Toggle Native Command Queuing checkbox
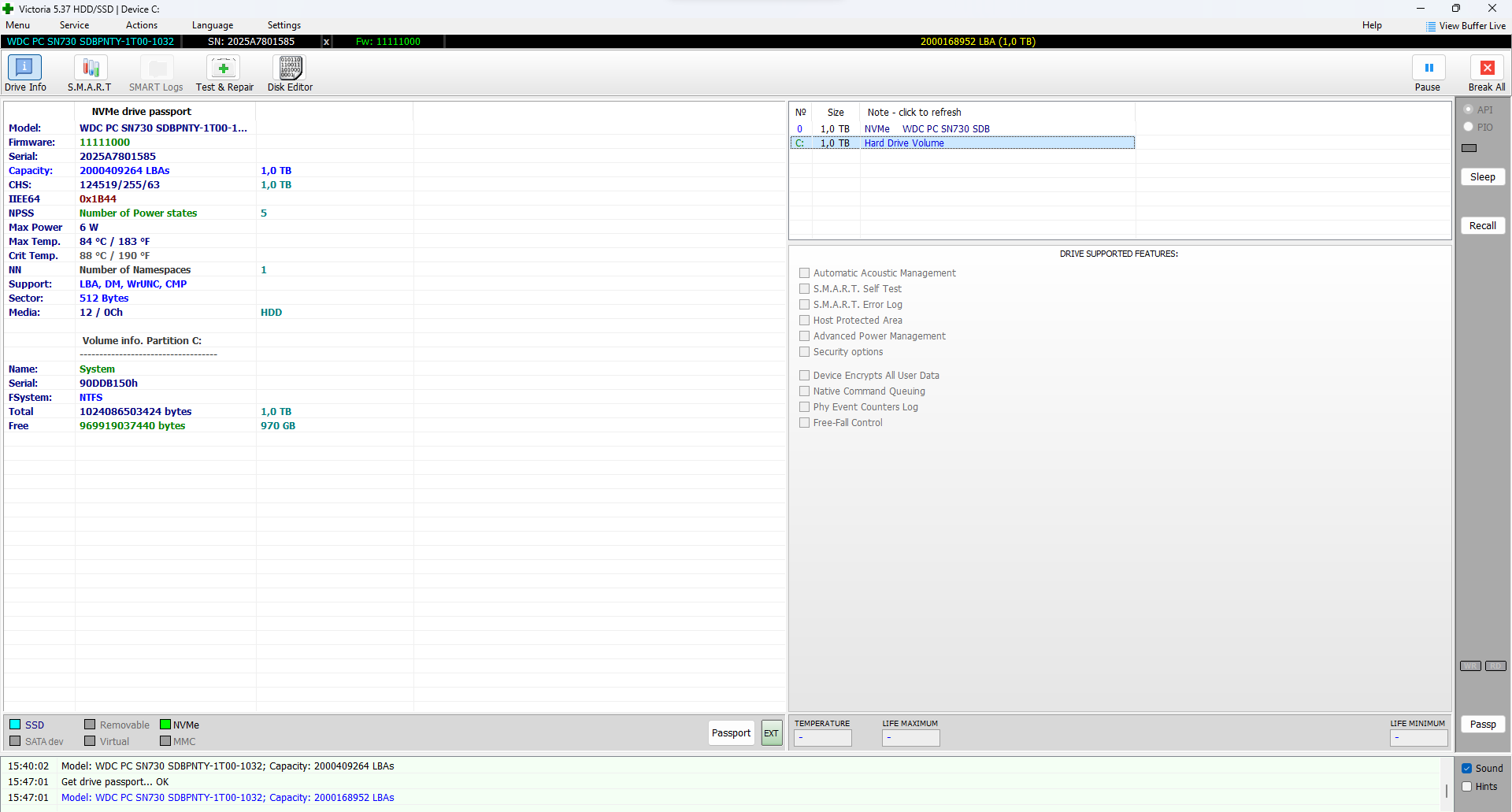This screenshot has width=1512, height=812. point(805,391)
